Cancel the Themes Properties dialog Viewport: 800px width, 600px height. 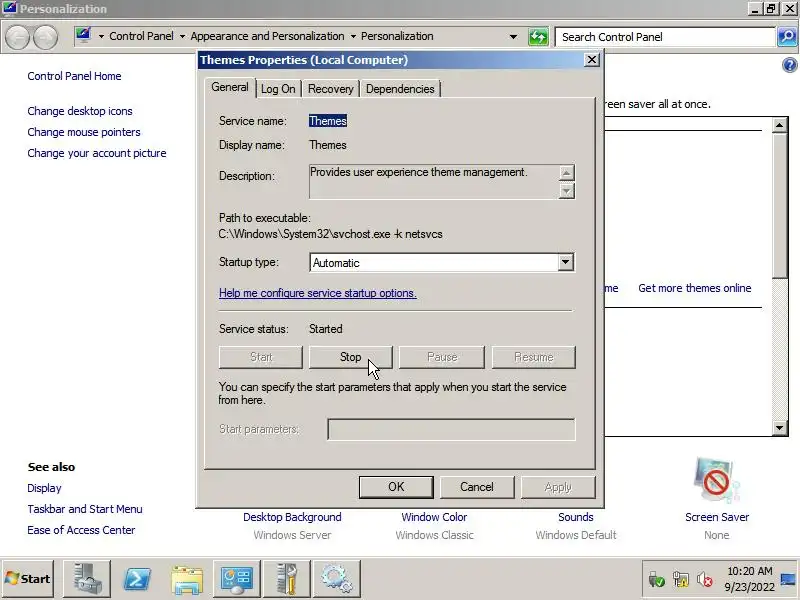pyautogui.click(x=477, y=487)
